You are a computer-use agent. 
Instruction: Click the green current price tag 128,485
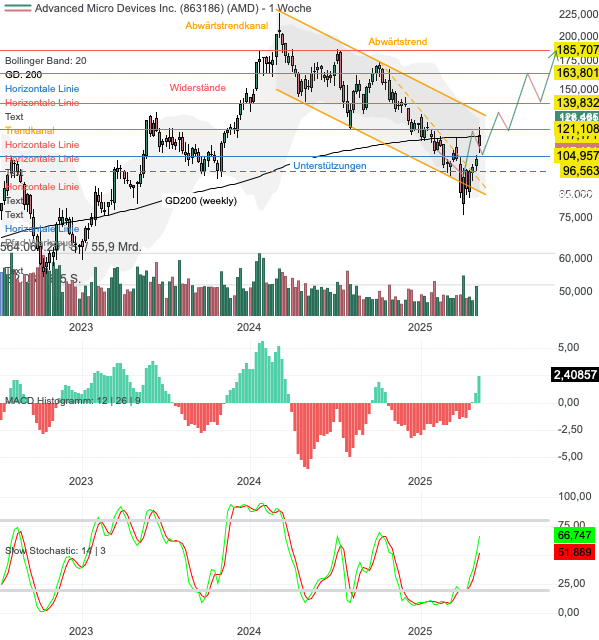point(577,117)
